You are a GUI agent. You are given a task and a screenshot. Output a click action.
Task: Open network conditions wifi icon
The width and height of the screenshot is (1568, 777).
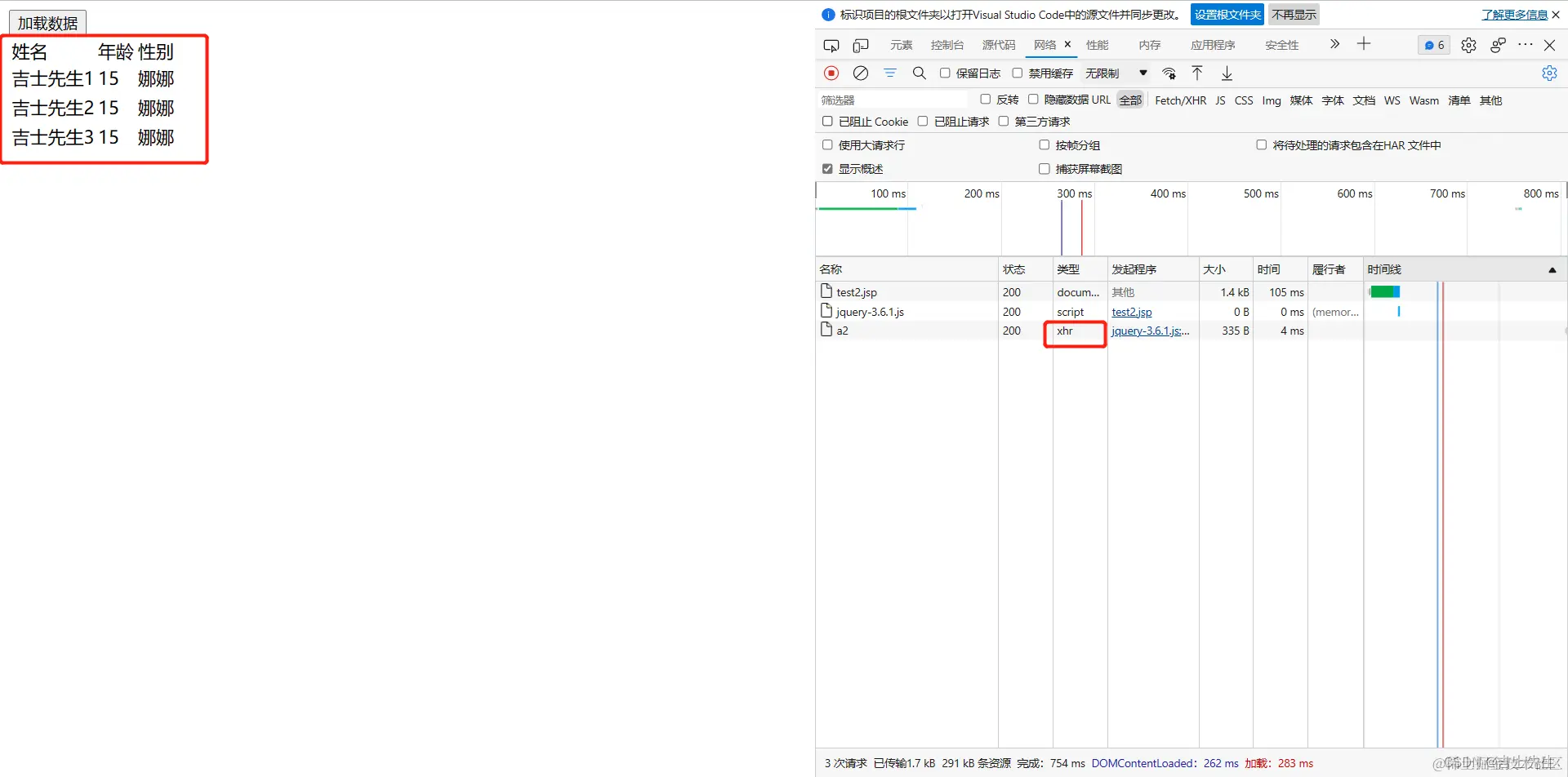click(x=1169, y=73)
